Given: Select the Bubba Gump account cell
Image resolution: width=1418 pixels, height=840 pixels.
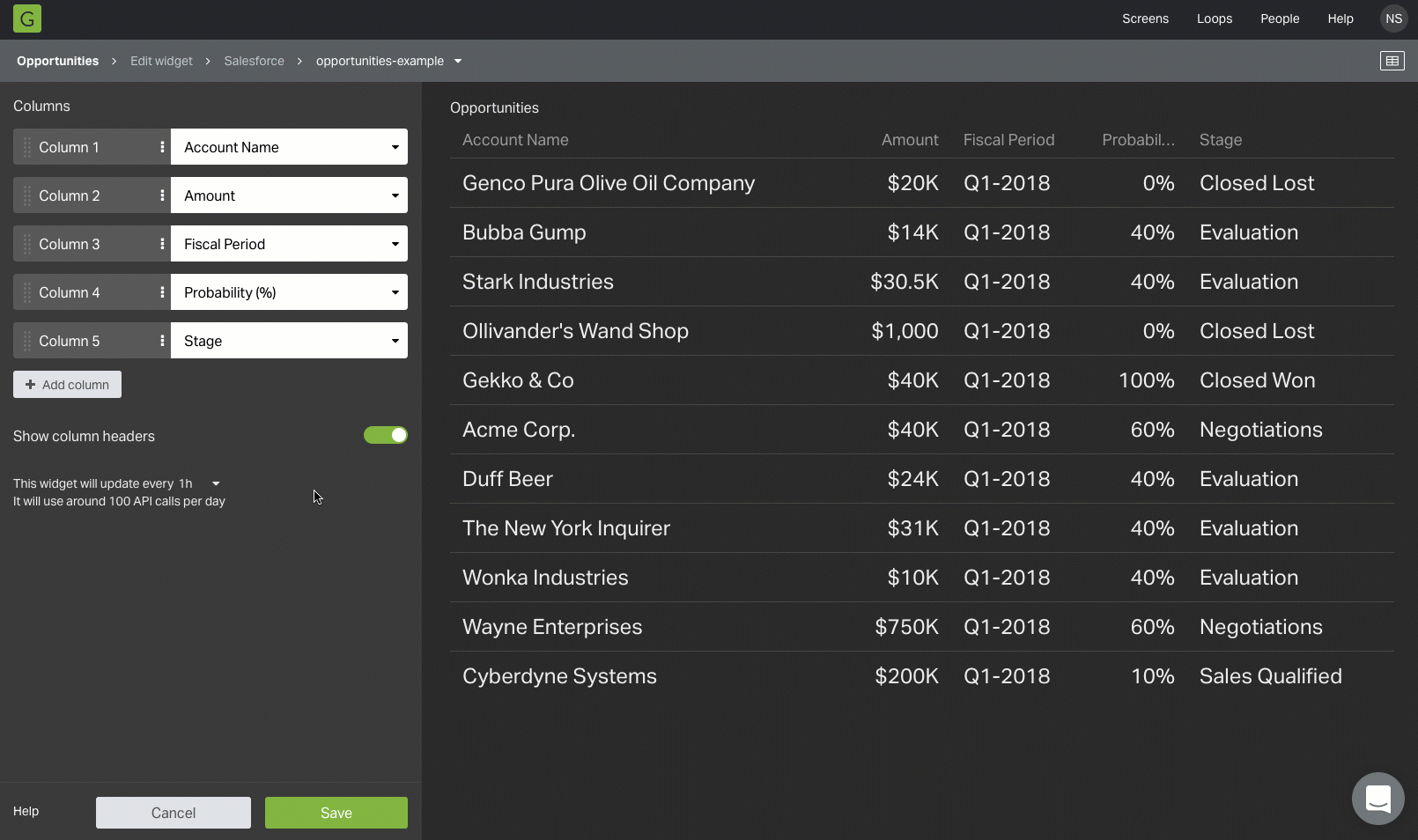Looking at the screenshot, I should (524, 232).
